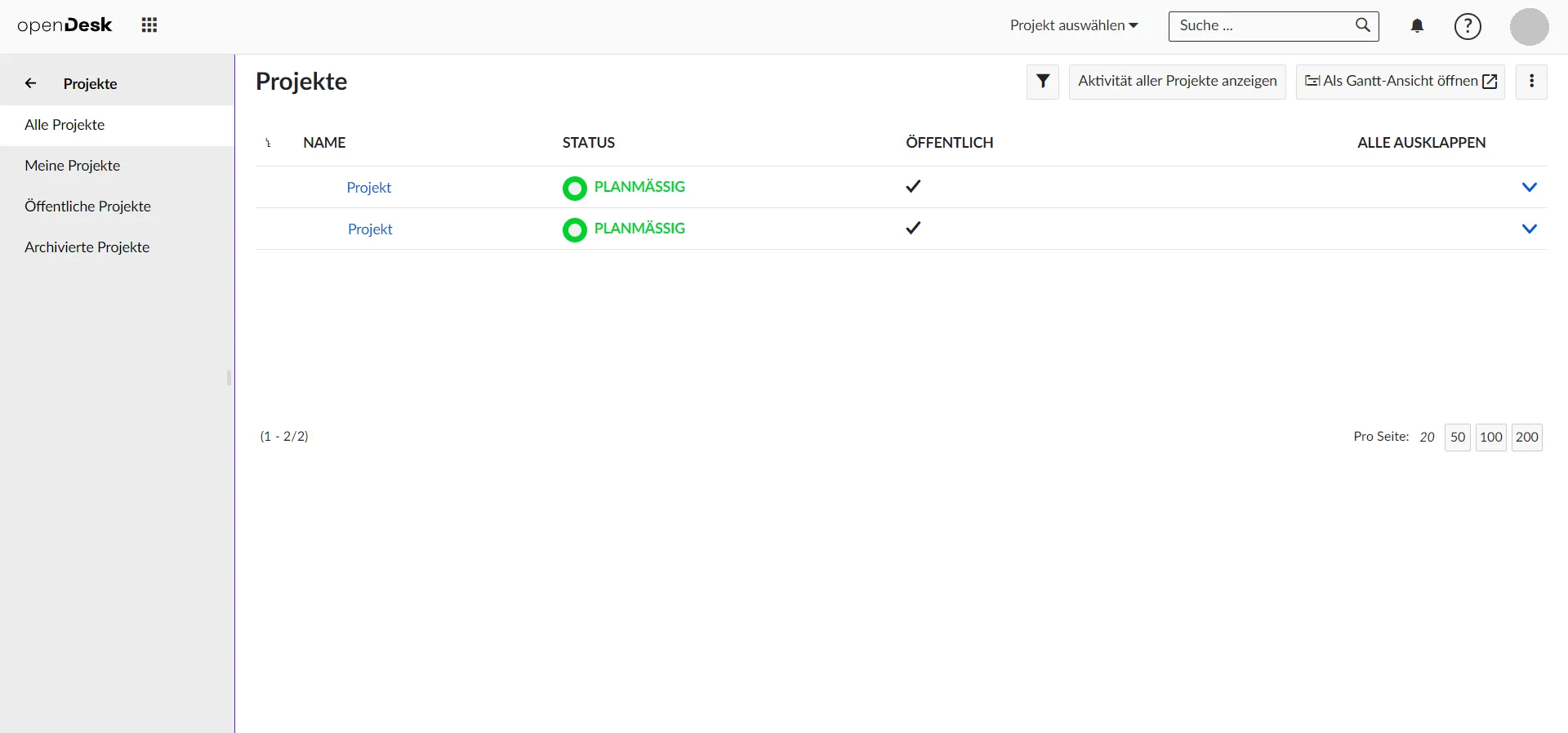Open the openDesk app grid menu

click(149, 25)
